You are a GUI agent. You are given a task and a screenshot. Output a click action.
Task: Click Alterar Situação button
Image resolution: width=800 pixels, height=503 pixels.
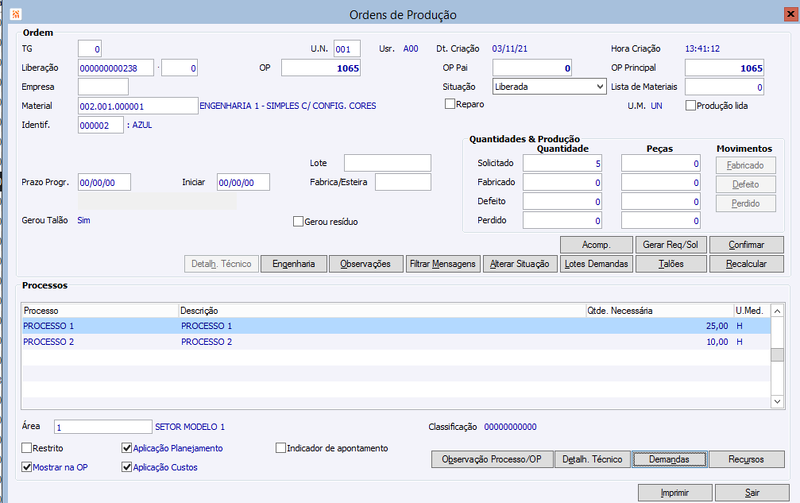520,264
